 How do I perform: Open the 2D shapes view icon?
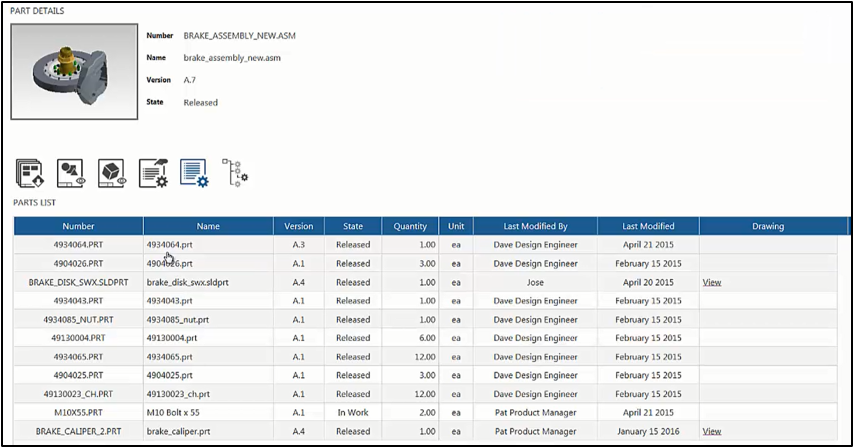(71, 173)
